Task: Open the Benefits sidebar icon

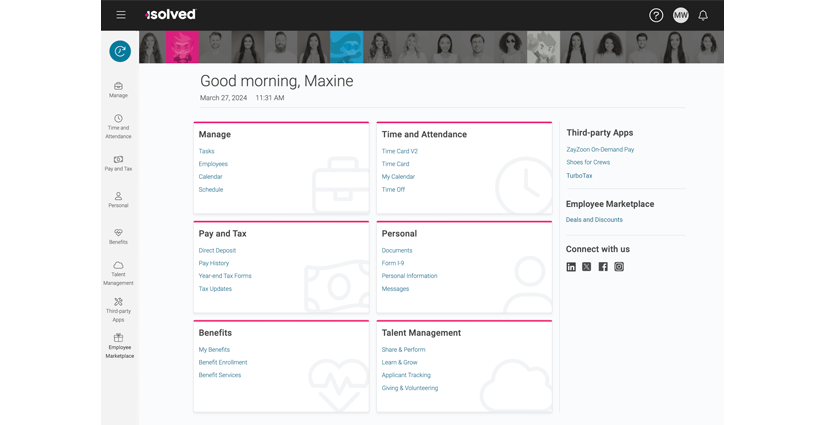Action: click(x=119, y=236)
